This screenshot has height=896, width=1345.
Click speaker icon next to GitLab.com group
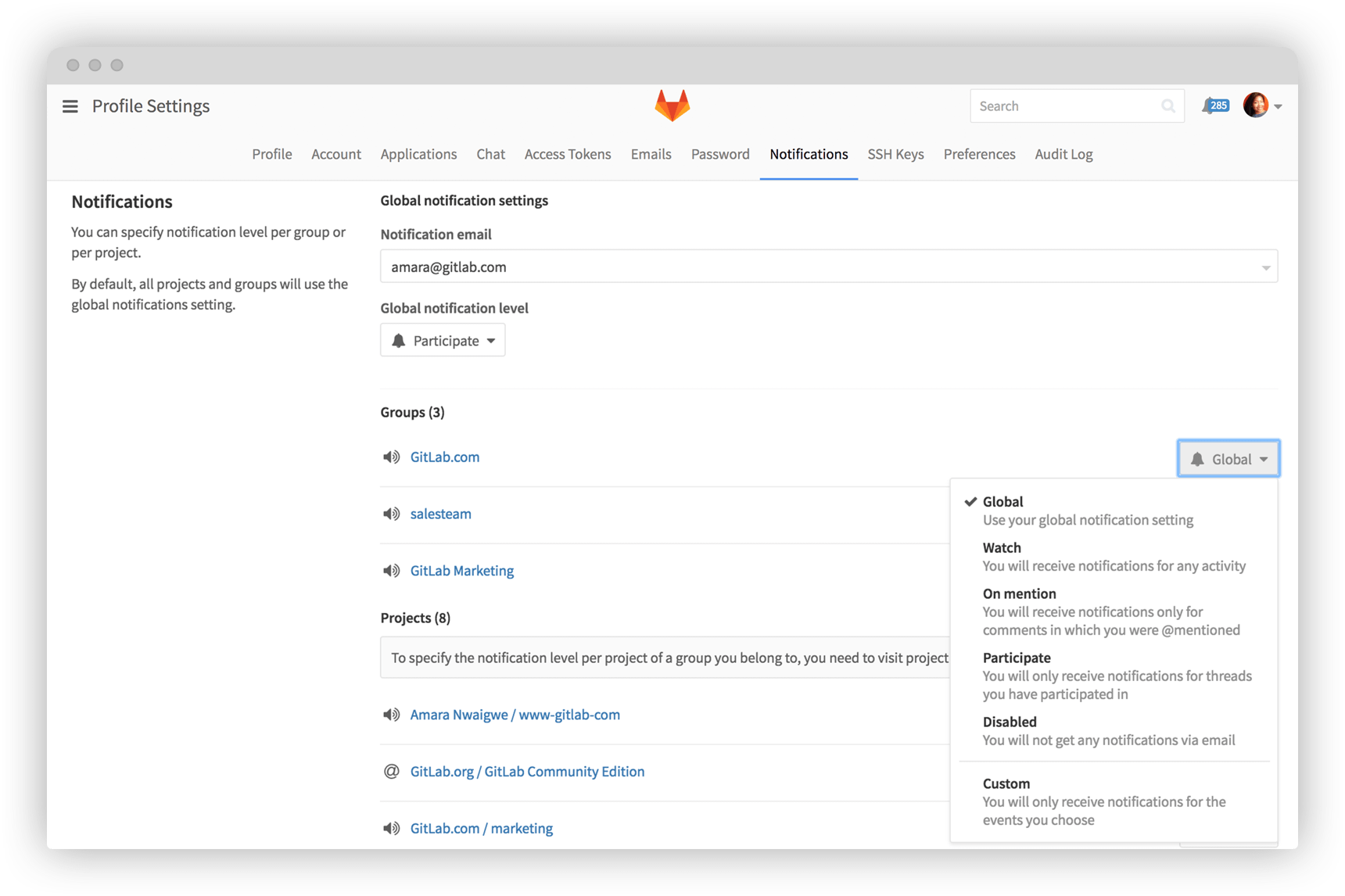pyautogui.click(x=391, y=457)
